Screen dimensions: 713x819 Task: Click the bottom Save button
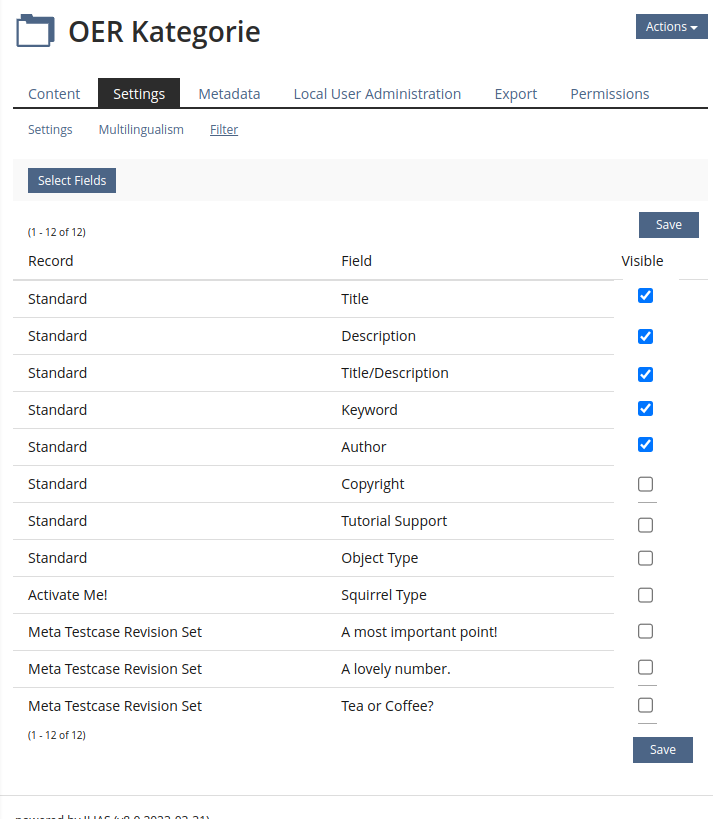(662, 750)
